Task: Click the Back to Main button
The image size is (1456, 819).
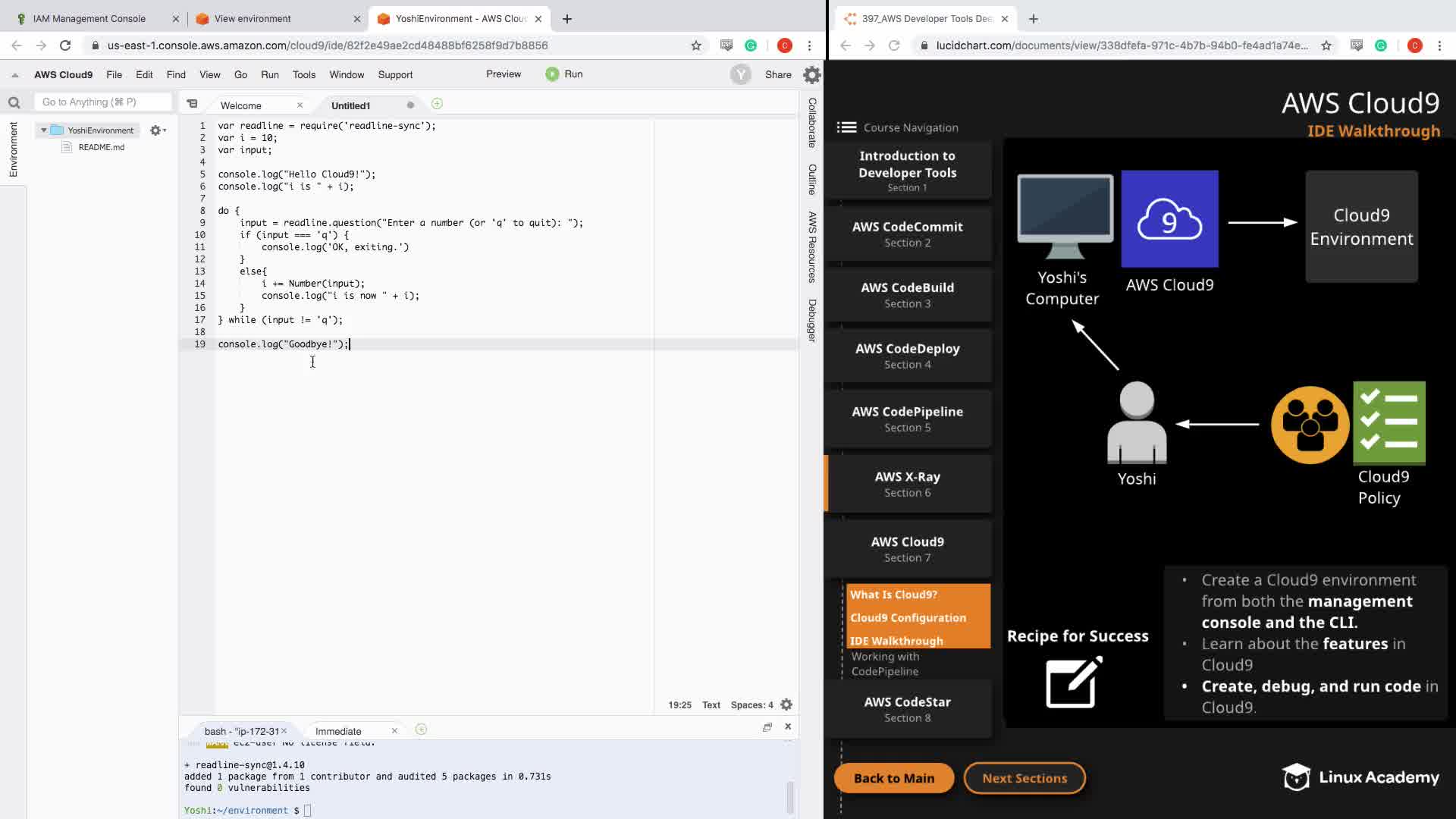Action: 893,778
